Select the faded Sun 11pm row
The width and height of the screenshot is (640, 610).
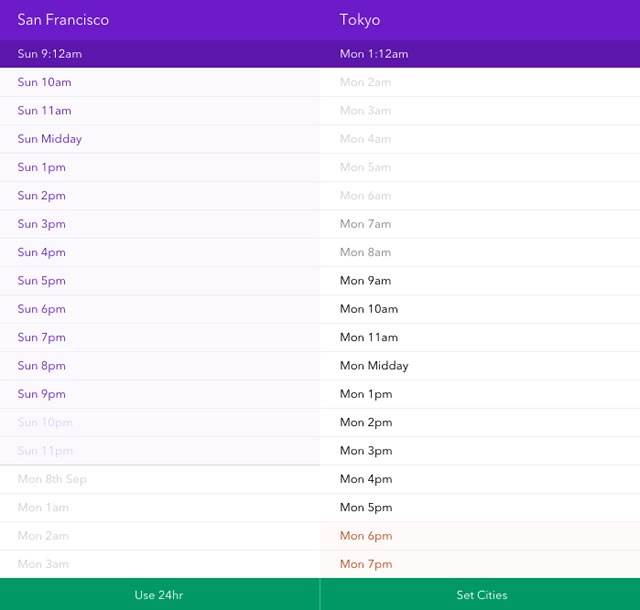click(x=160, y=451)
